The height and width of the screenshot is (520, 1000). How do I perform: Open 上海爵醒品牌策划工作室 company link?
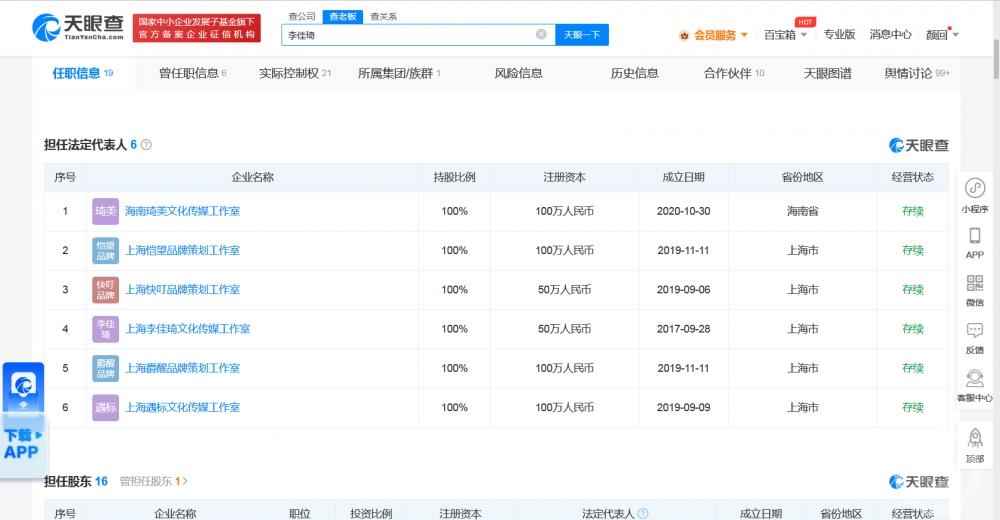tap(182, 368)
